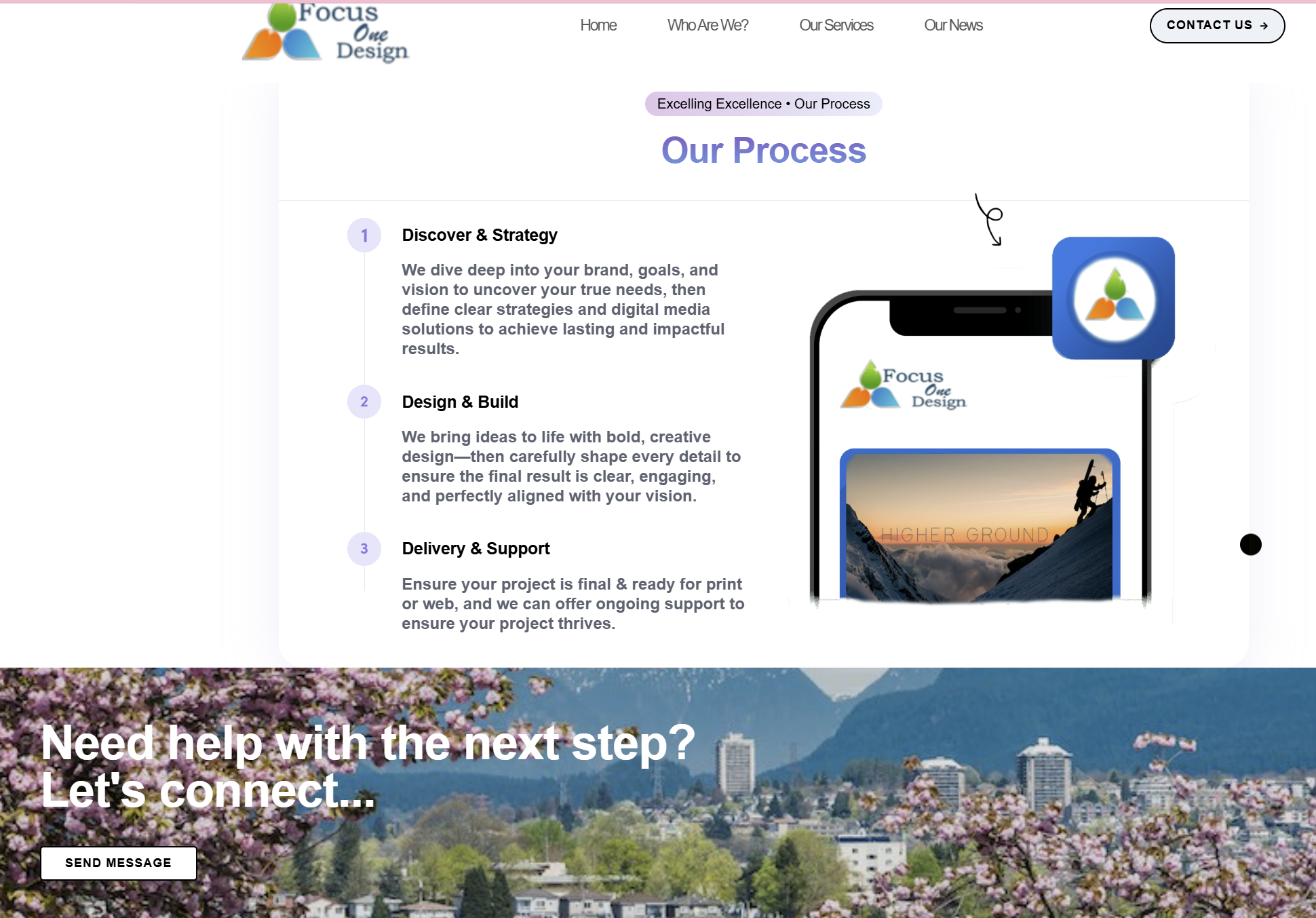Image resolution: width=1316 pixels, height=918 pixels.
Task: Click the black dot at the right edge
Action: pos(1250,544)
